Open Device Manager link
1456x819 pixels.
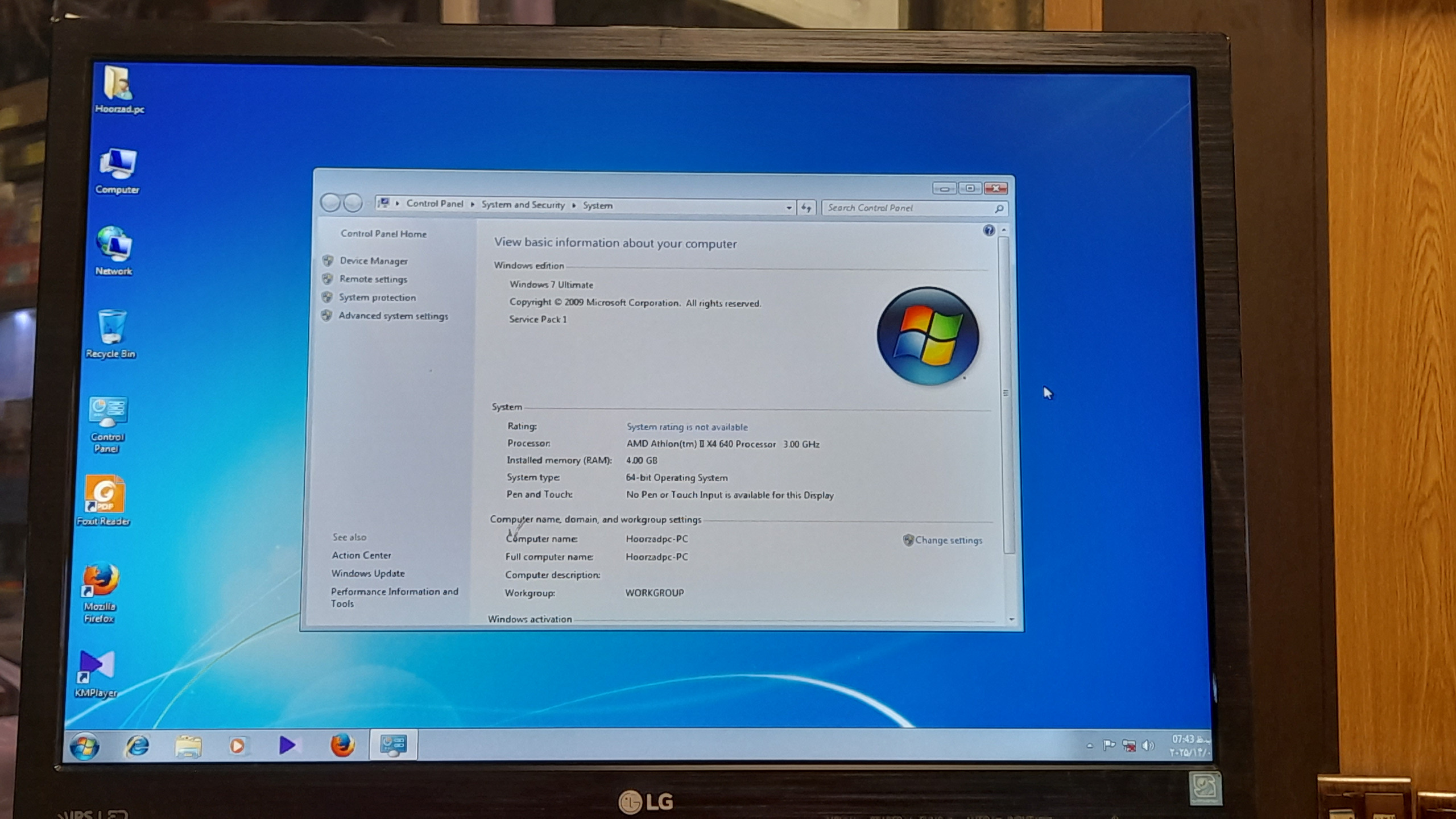click(x=373, y=261)
